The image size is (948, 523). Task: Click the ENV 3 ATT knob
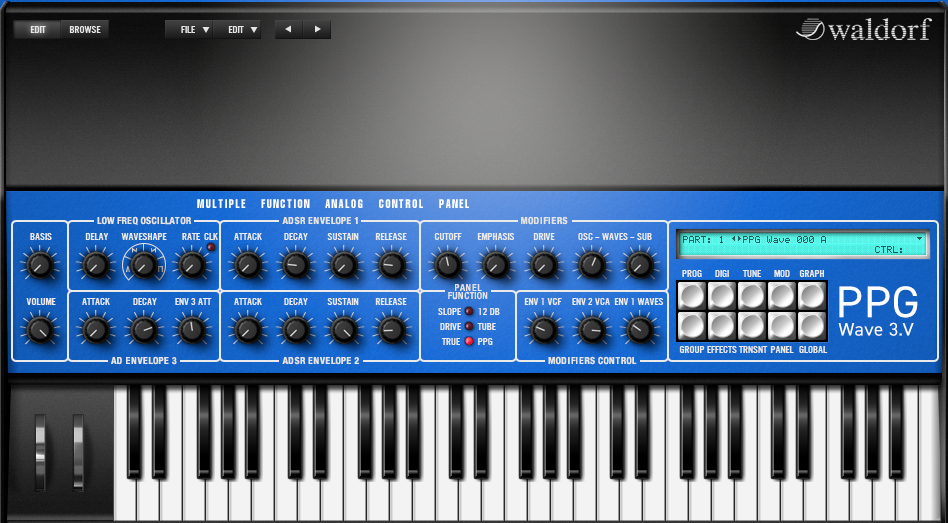click(x=192, y=330)
